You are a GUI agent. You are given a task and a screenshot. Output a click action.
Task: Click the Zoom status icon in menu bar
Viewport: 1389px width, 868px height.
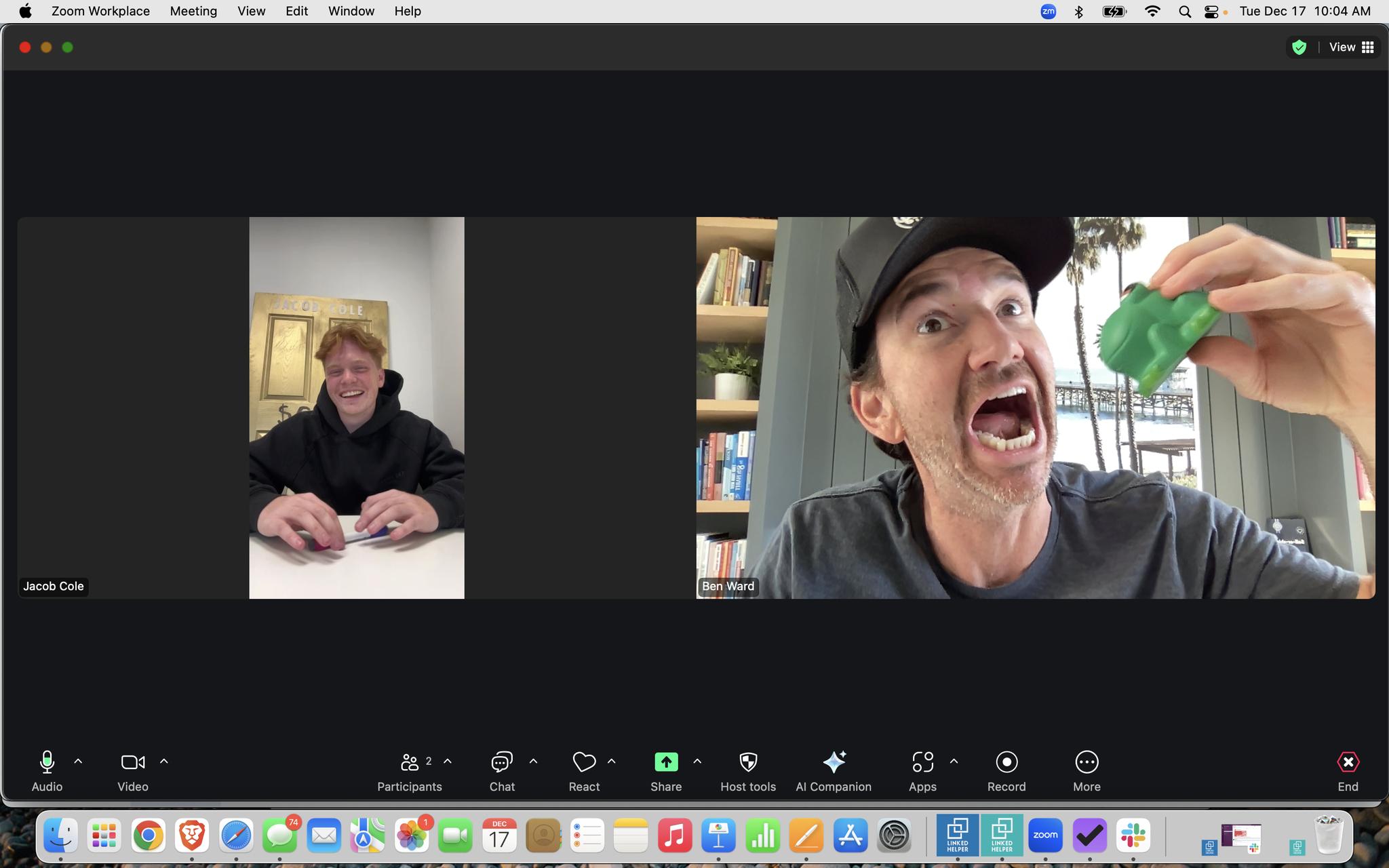(1048, 11)
